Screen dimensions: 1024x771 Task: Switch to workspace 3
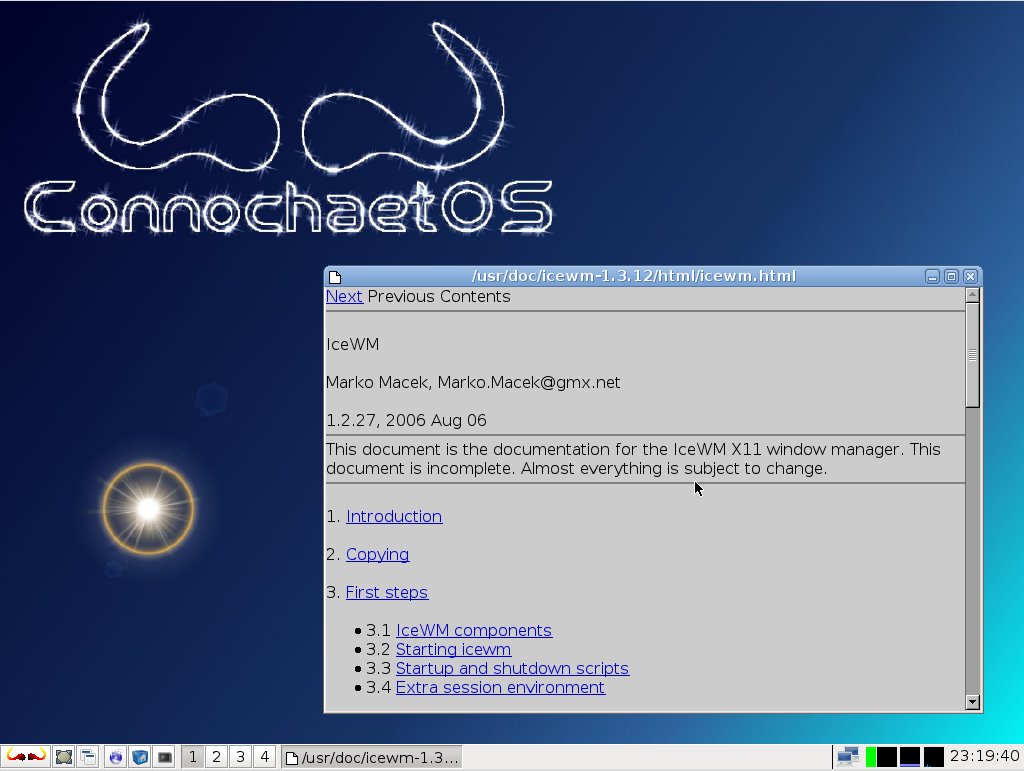pyautogui.click(x=240, y=757)
